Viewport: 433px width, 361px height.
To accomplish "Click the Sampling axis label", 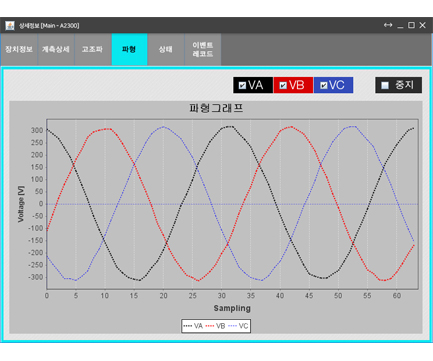I will (232, 308).
